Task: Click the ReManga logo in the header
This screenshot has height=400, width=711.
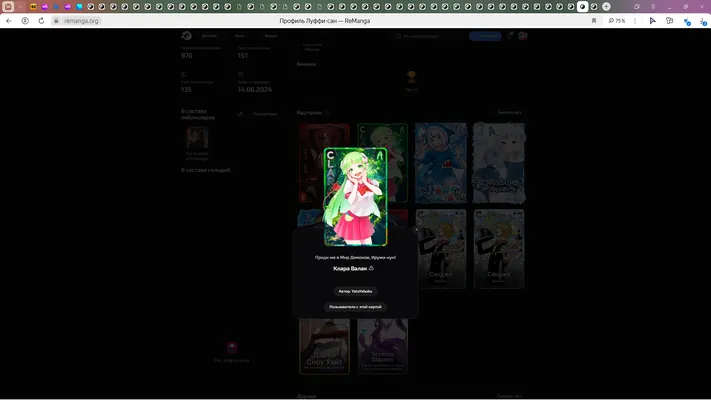Action: point(186,36)
